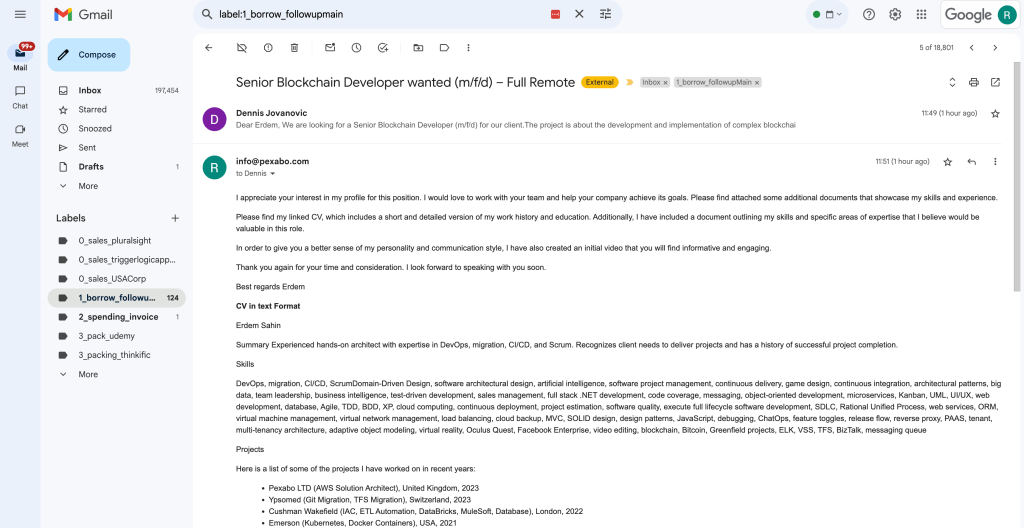Image resolution: width=1024 pixels, height=528 pixels.
Task: Click the Labels tag icon in toolbar
Action: [x=444, y=48]
